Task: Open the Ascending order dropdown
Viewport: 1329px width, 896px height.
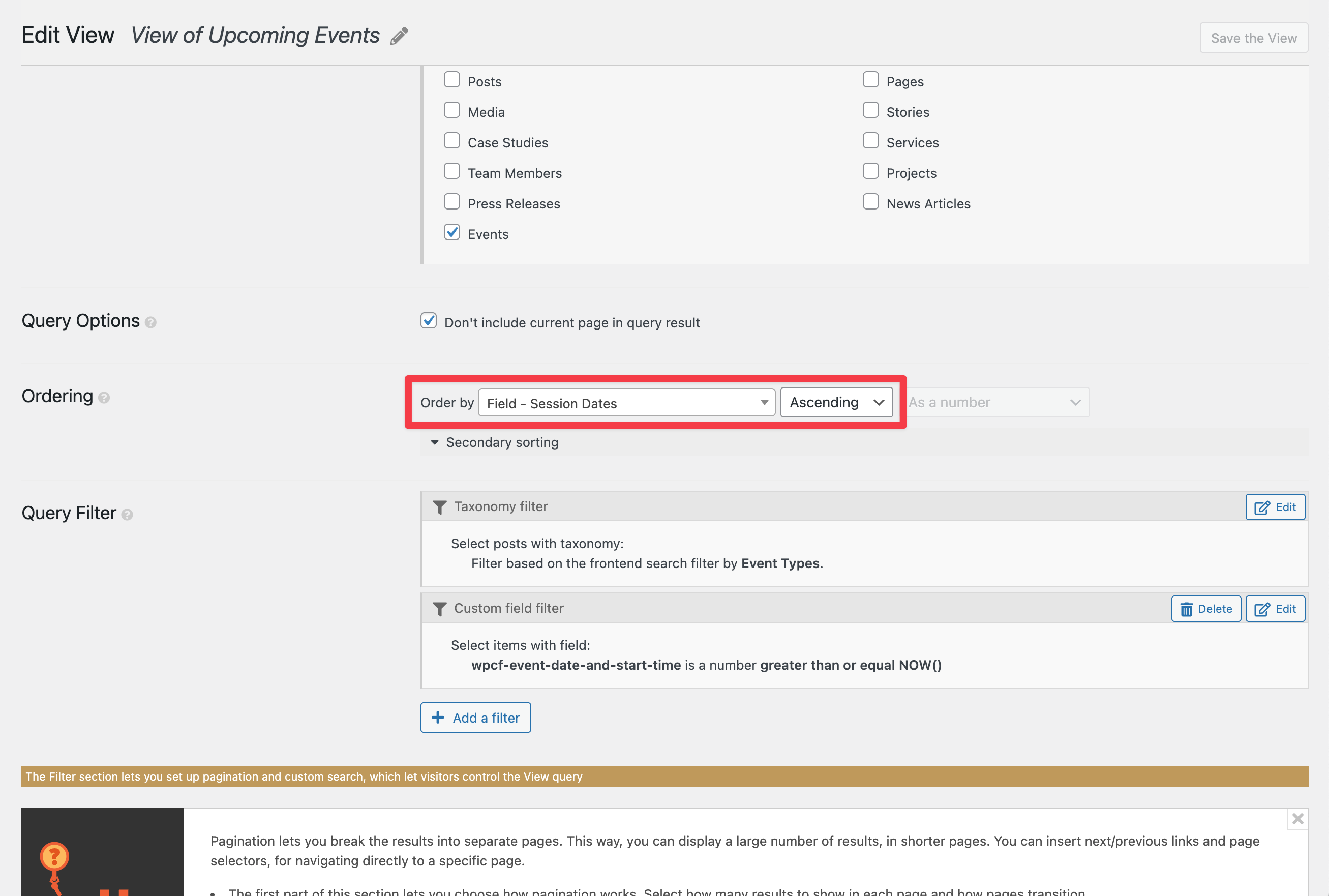Action: pyautogui.click(x=836, y=403)
